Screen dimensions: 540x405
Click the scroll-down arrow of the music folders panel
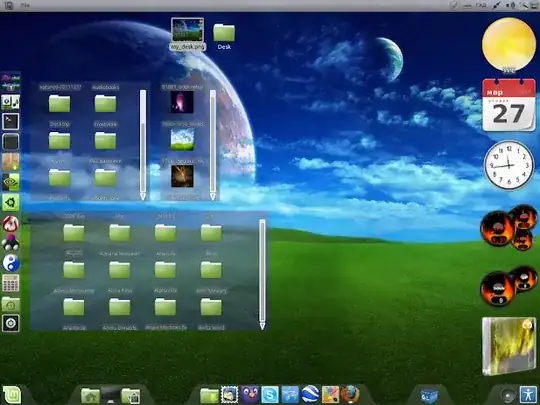tap(262, 326)
